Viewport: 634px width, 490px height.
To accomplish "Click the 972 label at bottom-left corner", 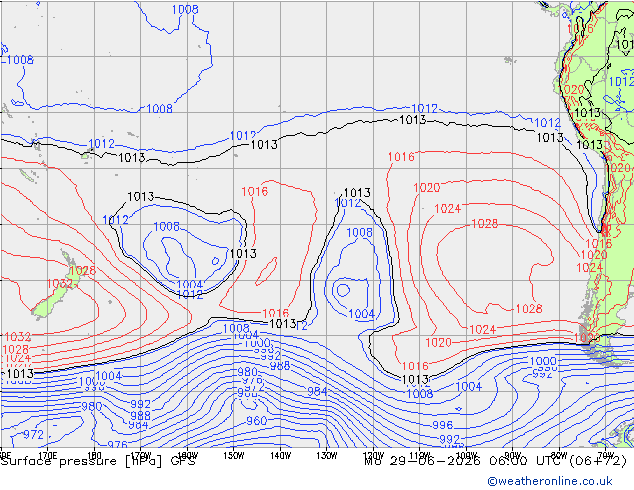I will [33, 435].
